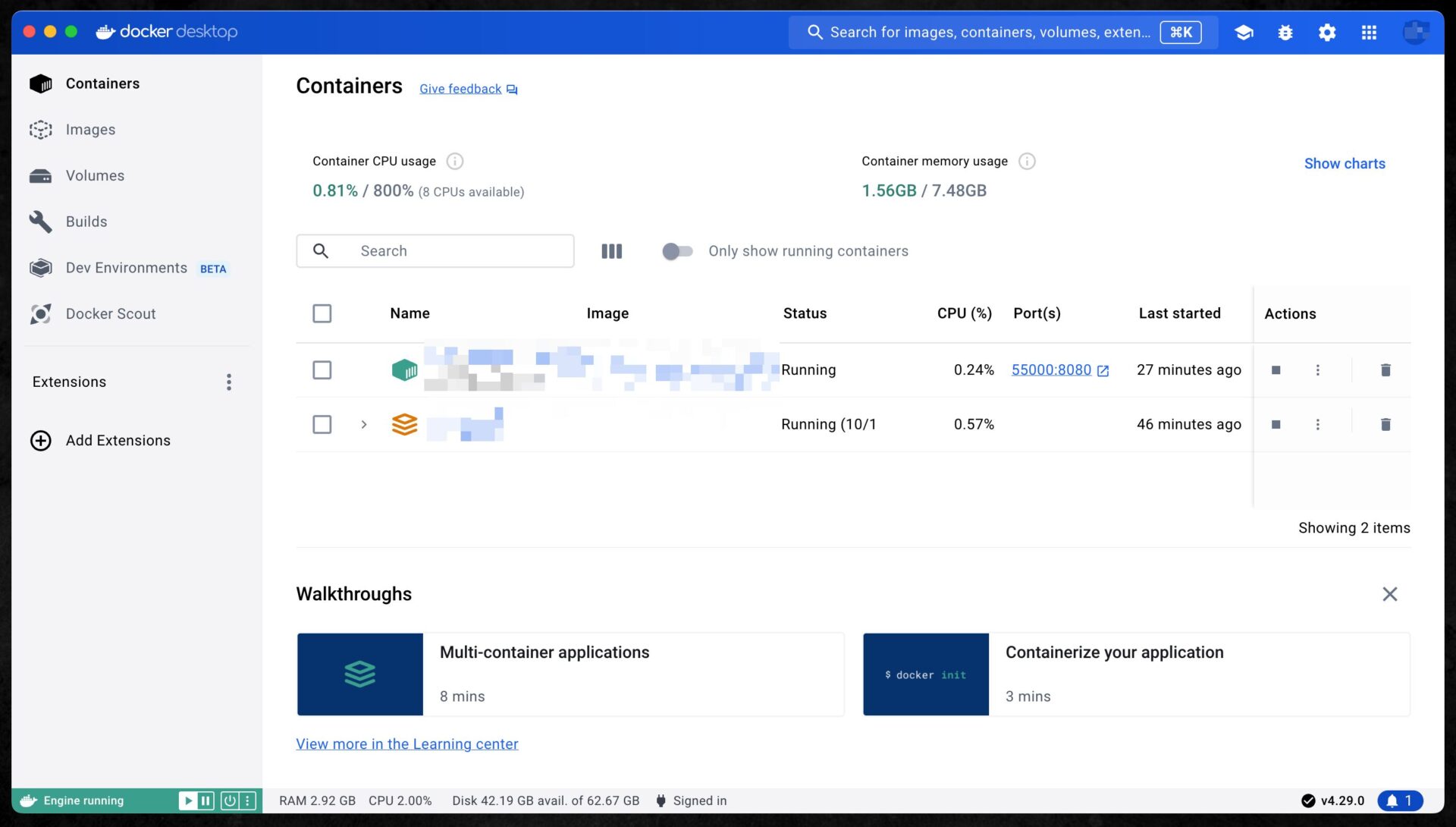The width and height of the screenshot is (1456, 827).
Task: Select the checkbox for the port 55000 container
Action: coord(322,370)
